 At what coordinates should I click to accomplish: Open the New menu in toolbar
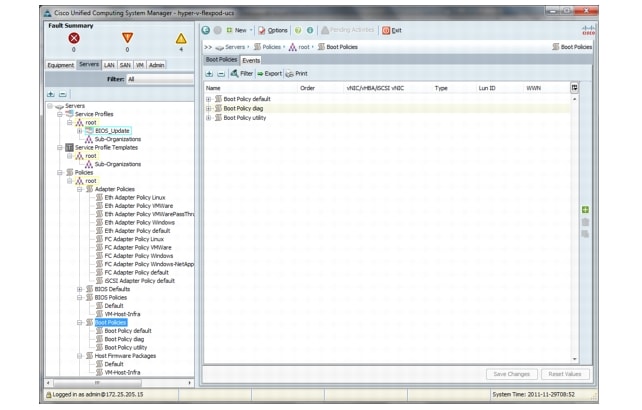pos(239,30)
